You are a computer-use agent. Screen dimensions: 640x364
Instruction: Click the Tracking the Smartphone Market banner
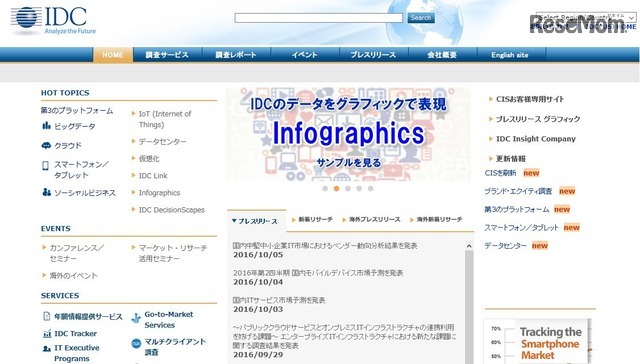coord(538,342)
